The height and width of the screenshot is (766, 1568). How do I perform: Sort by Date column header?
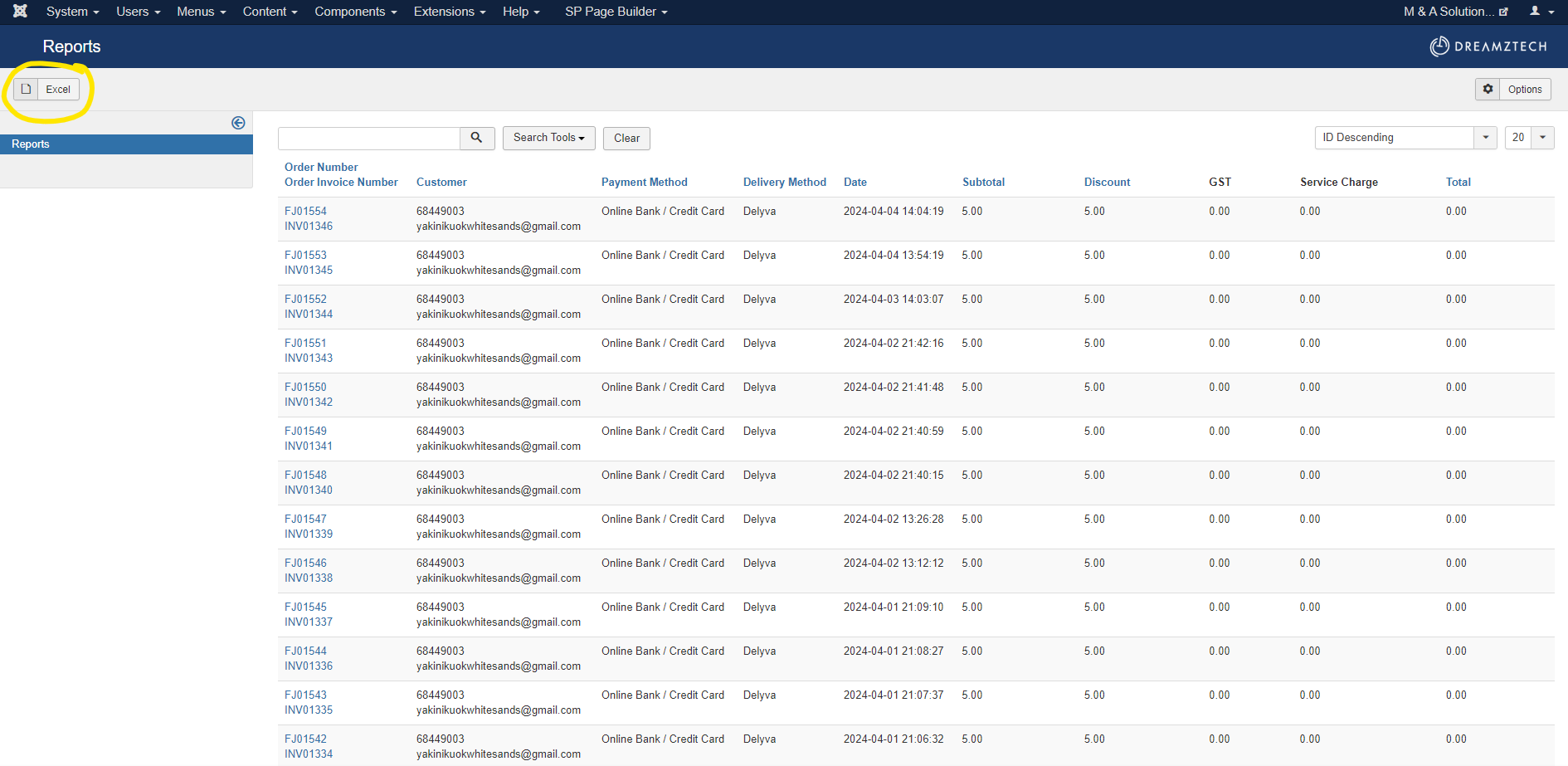[x=855, y=182]
